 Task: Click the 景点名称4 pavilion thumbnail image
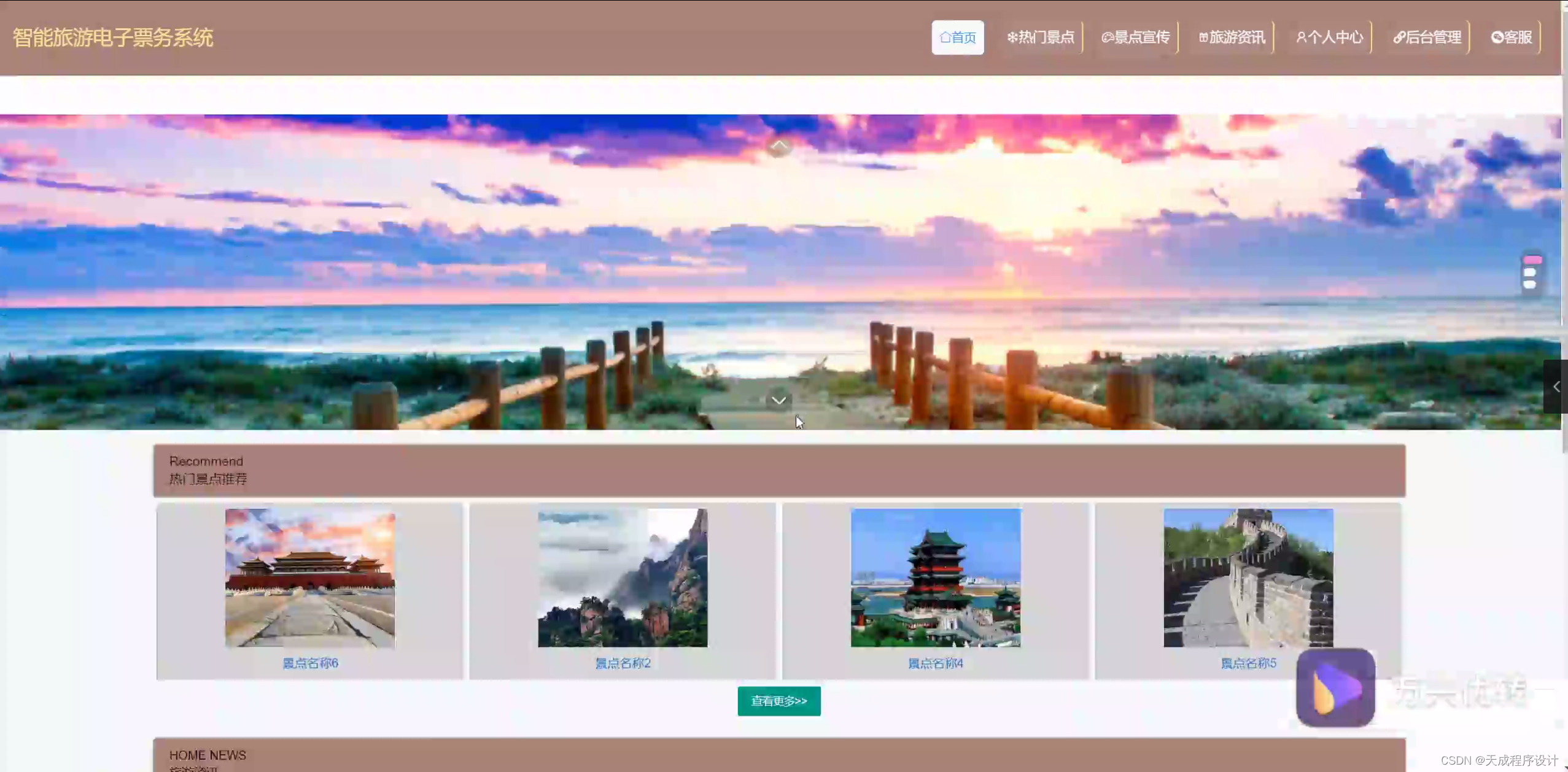[x=934, y=576]
